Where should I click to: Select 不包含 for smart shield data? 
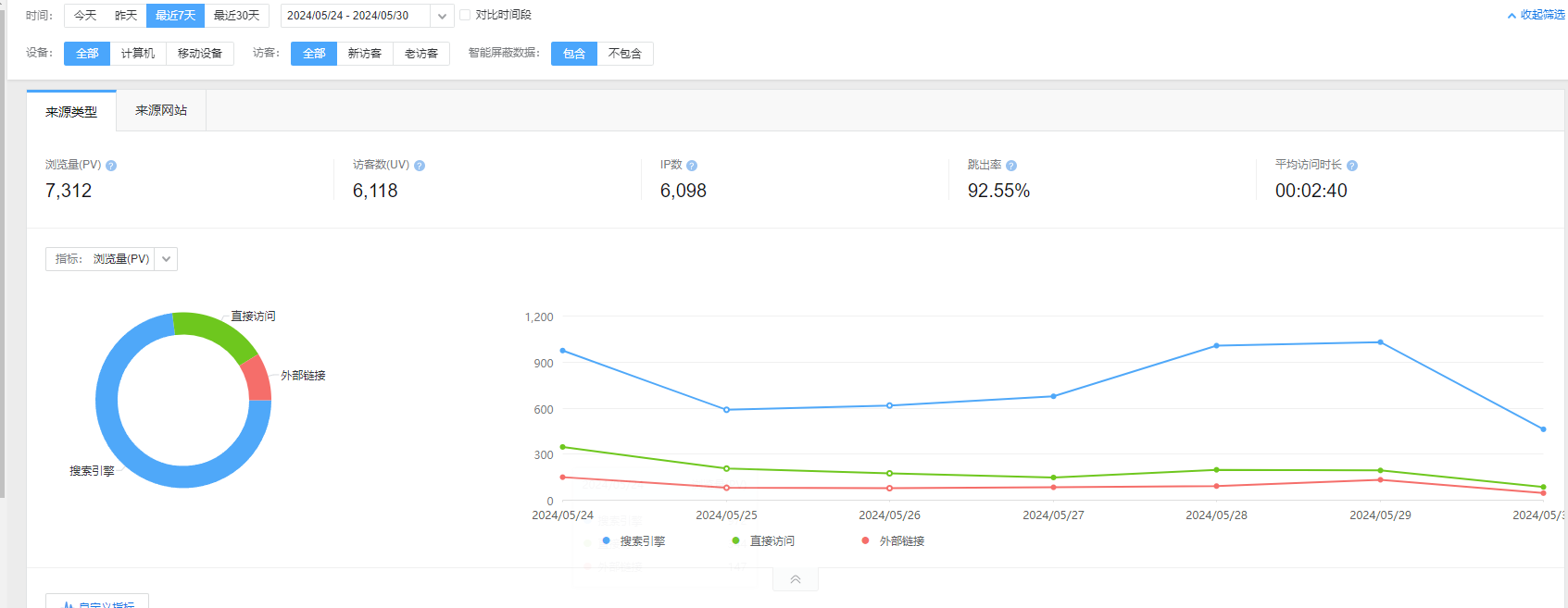click(x=625, y=54)
